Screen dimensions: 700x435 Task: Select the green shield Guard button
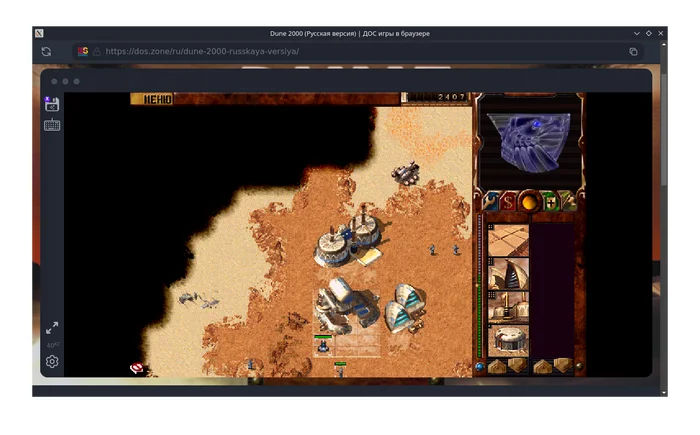(551, 202)
